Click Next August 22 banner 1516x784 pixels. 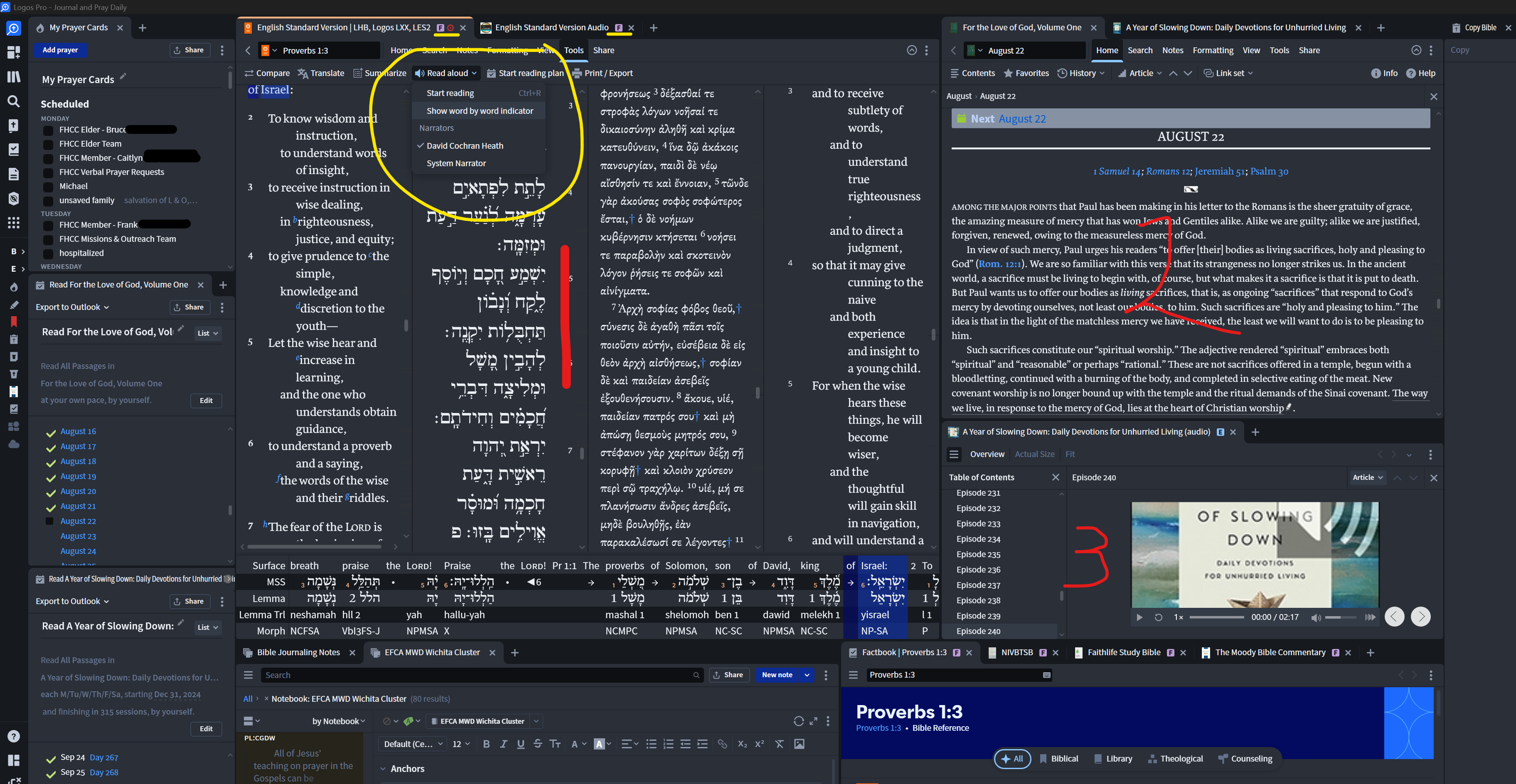[x=1190, y=118]
